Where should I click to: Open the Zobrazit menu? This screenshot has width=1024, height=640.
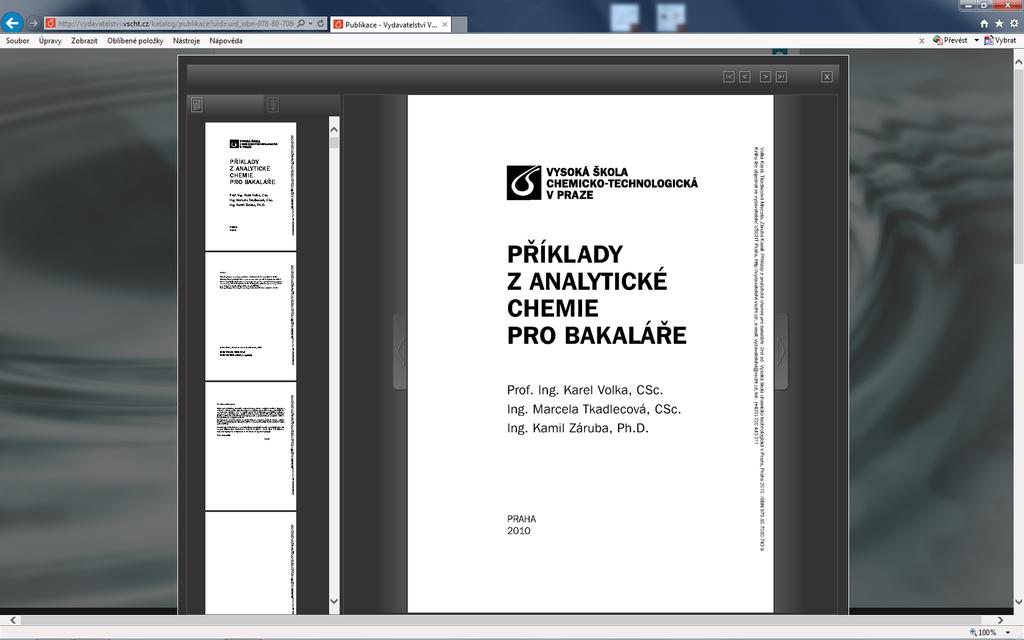84,40
